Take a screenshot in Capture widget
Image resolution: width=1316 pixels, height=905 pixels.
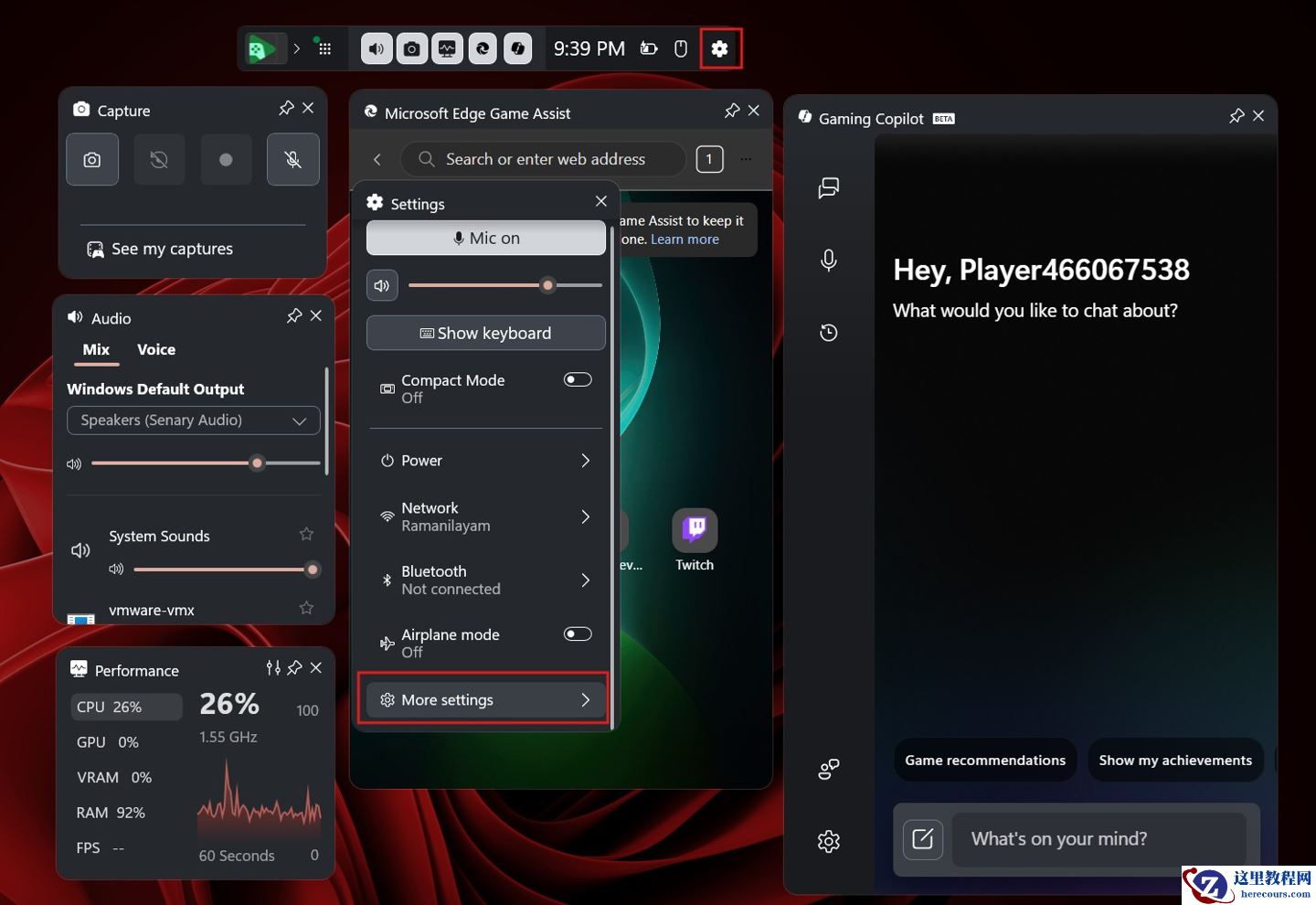click(x=92, y=159)
